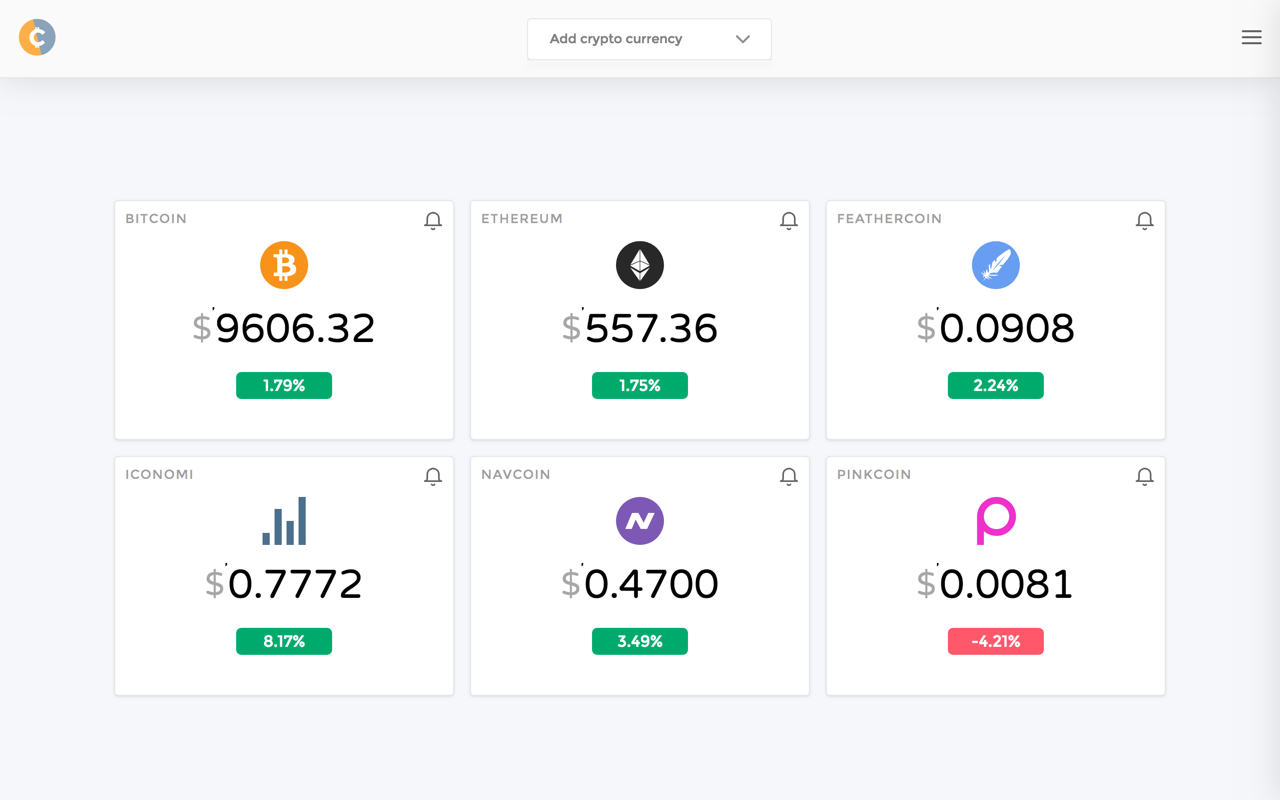Select the NAVCOIN card title
Screen dimensions: 1280x800
[x=515, y=474]
